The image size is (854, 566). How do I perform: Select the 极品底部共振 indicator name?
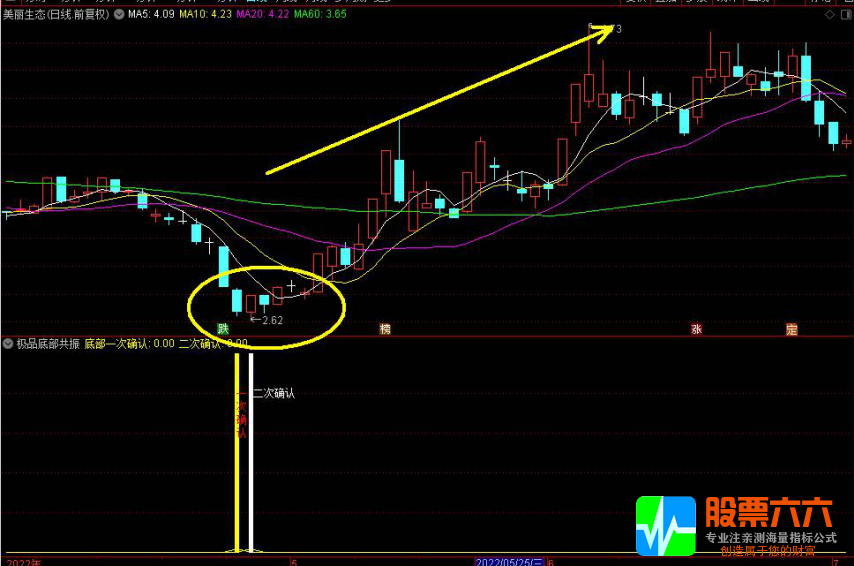[x=48, y=344]
